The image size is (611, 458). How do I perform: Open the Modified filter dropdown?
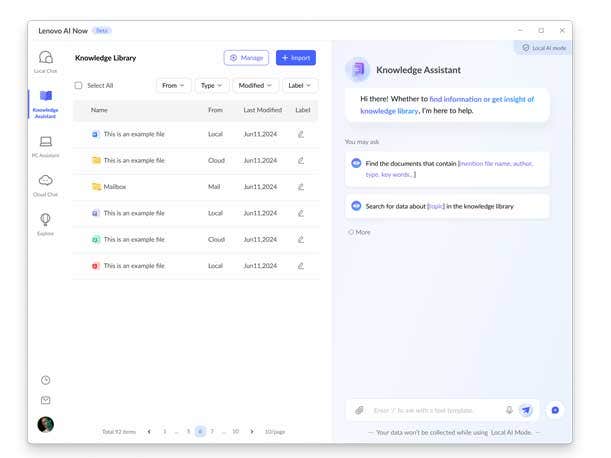(255, 86)
